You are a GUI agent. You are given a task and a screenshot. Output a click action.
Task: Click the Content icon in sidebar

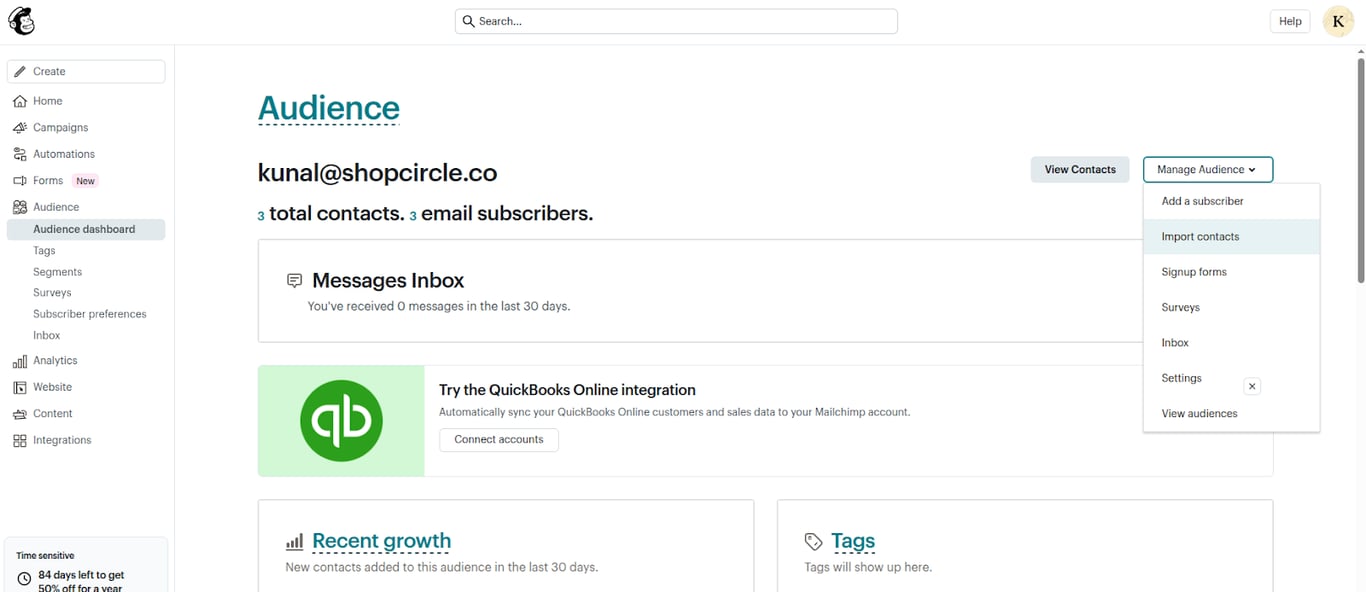20,414
